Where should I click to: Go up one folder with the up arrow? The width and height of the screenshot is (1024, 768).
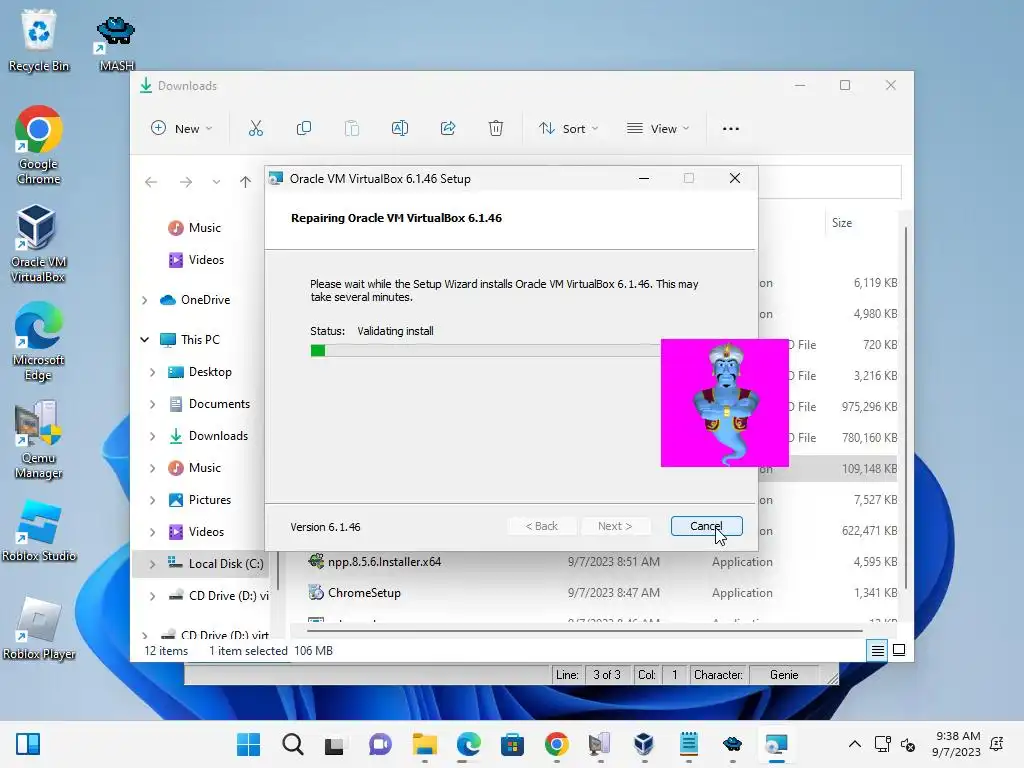[245, 182]
